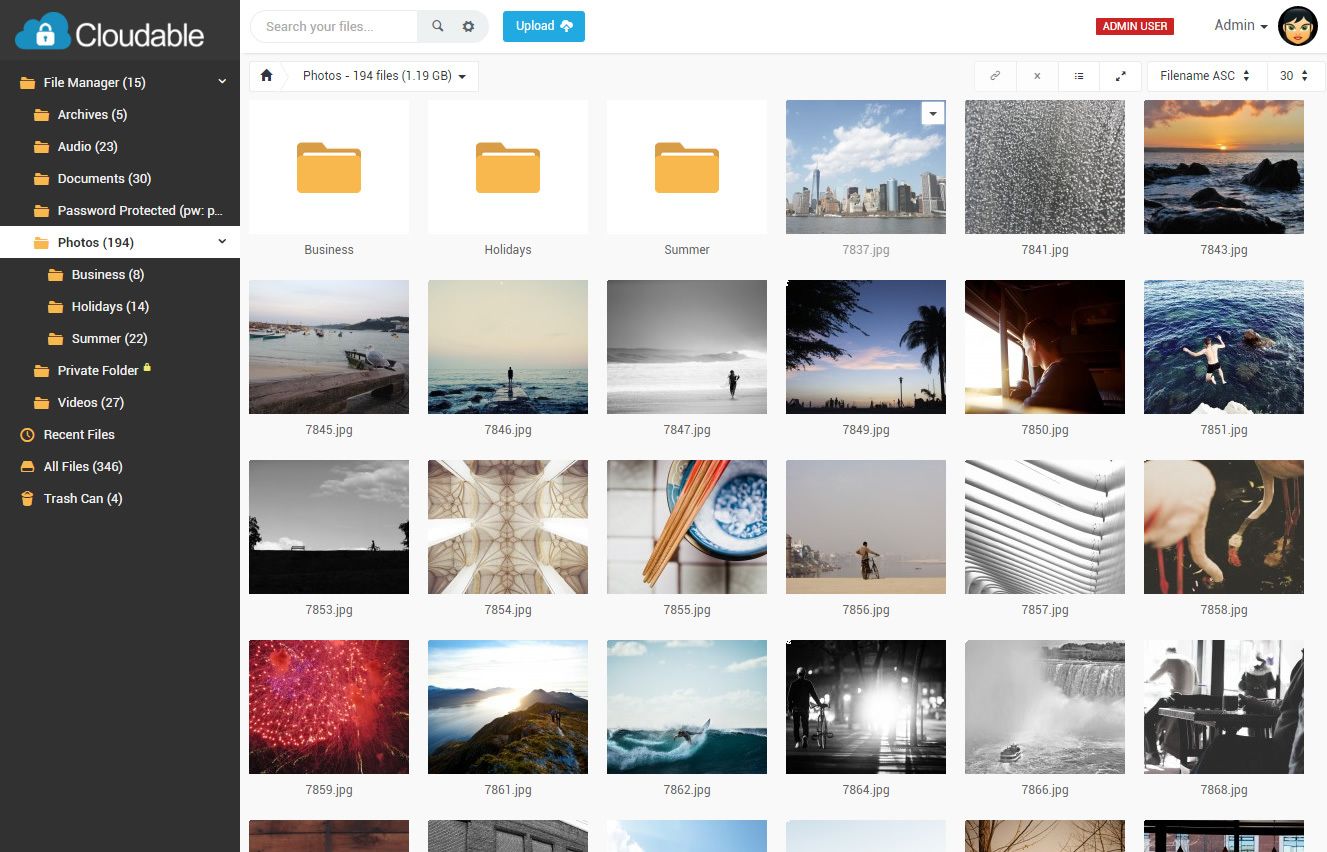This screenshot has height=852, width=1327.
Task: Copy a shareable link using the link icon
Action: [x=995, y=75]
